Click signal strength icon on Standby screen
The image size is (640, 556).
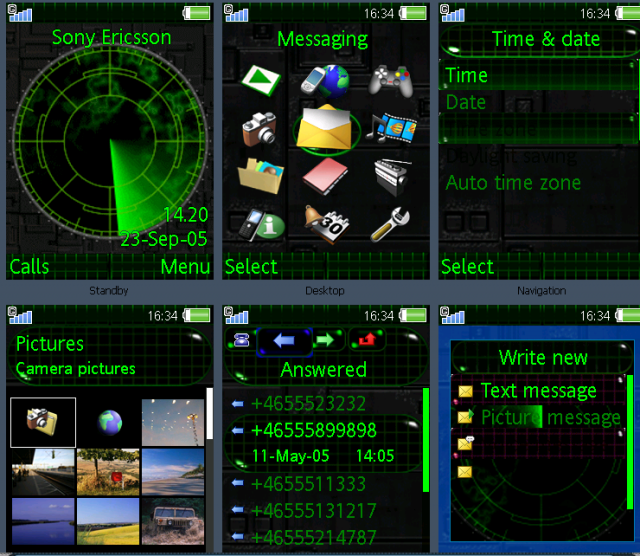(20, 13)
